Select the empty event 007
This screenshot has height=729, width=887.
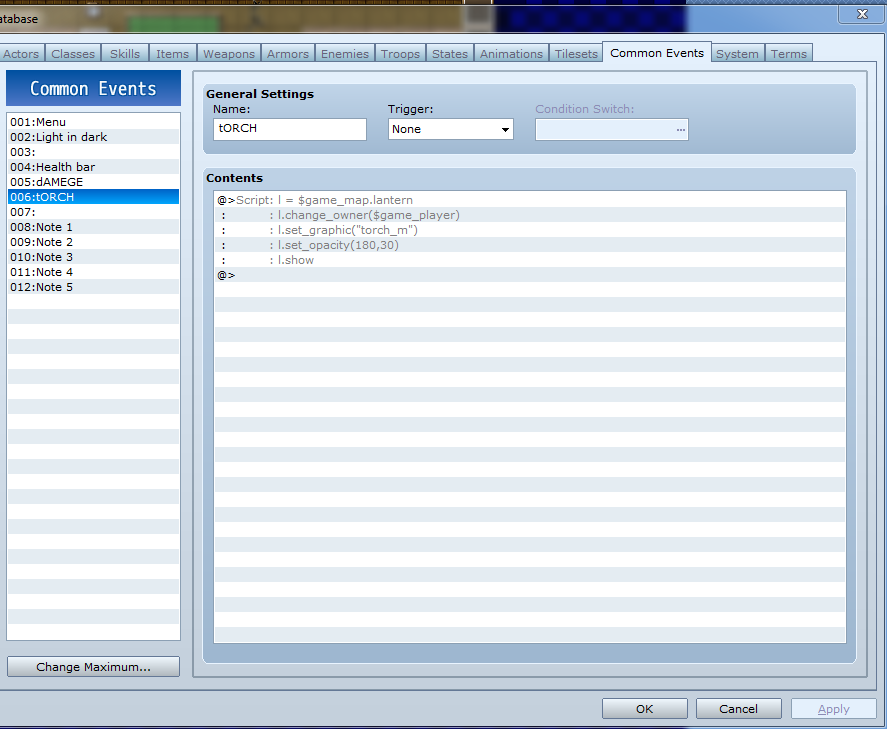pyautogui.click(x=93, y=212)
